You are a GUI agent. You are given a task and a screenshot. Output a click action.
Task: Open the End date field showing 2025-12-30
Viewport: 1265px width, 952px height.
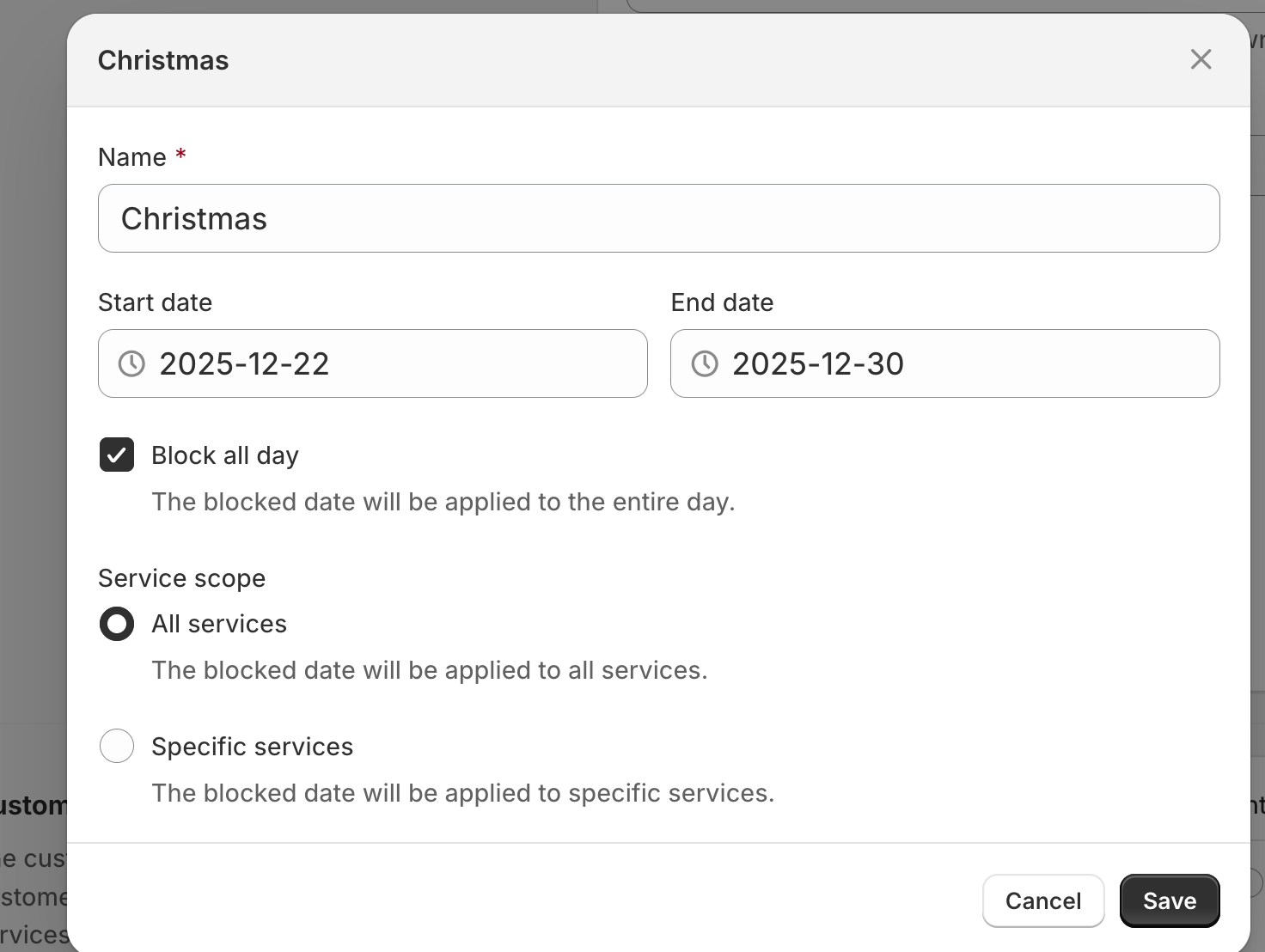[958, 363]
